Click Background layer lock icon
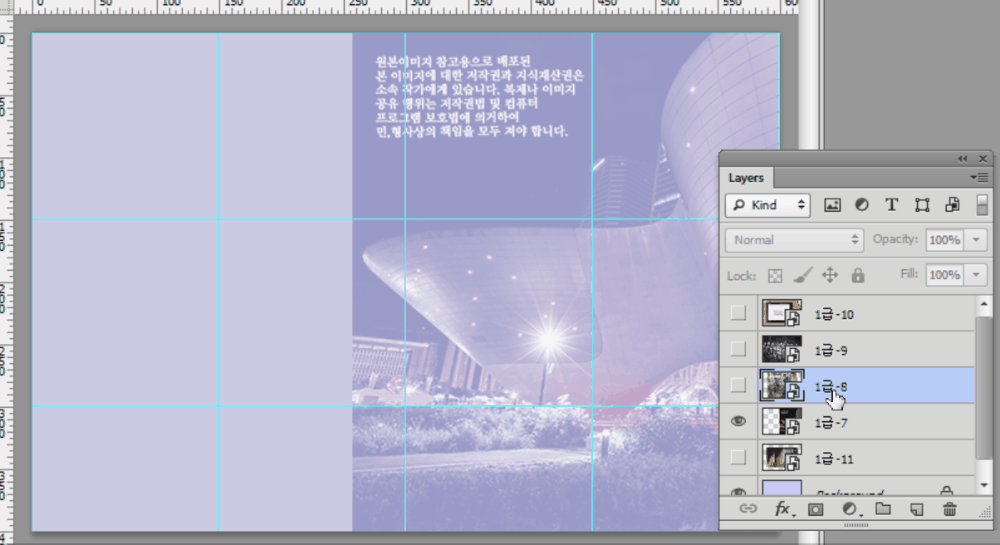Screen dimensions: 1000x545 (x=946, y=490)
